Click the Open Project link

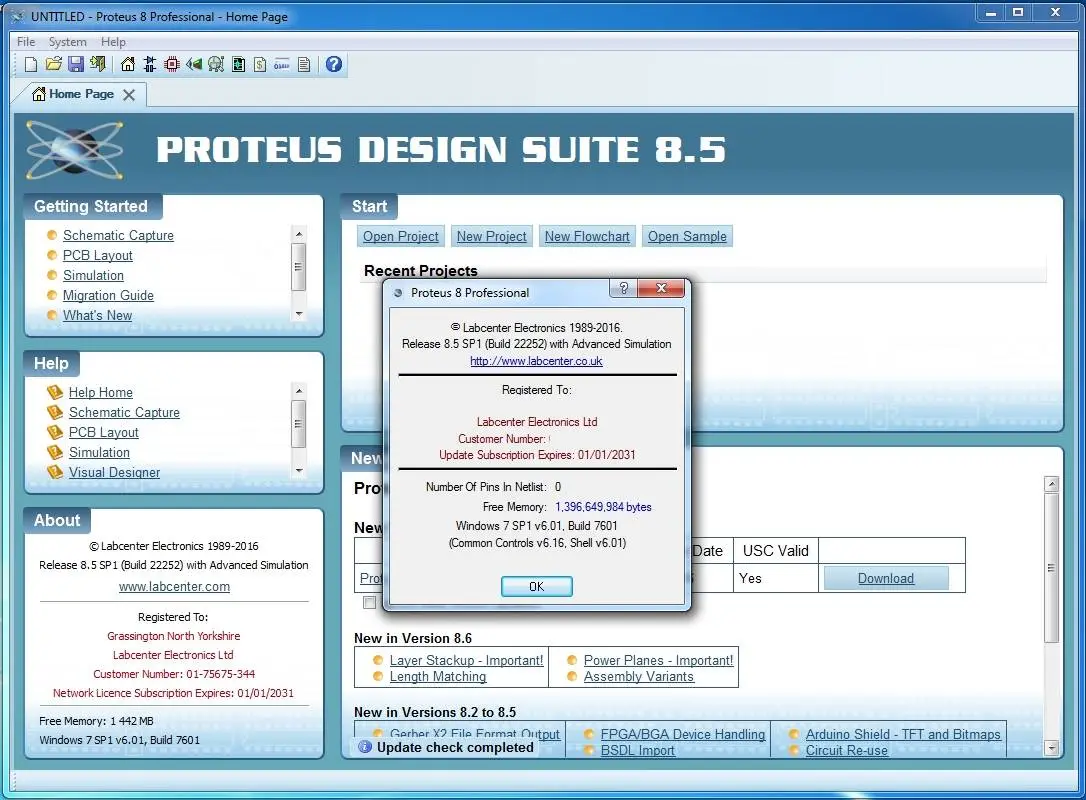(400, 236)
